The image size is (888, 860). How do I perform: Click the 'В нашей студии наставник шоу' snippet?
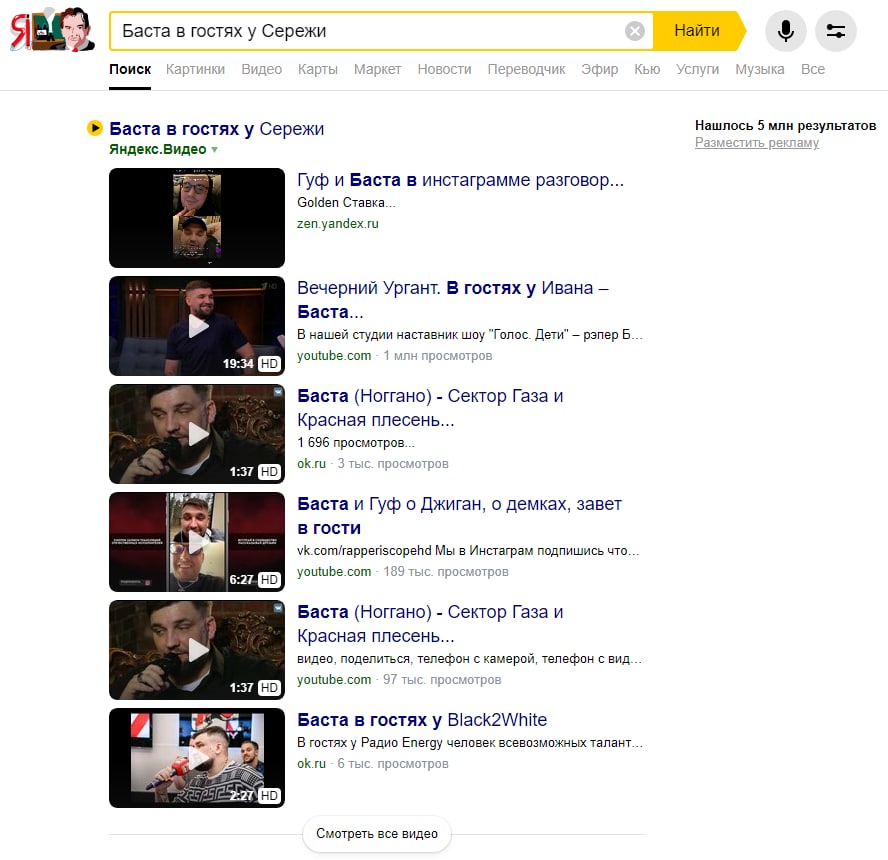point(470,335)
